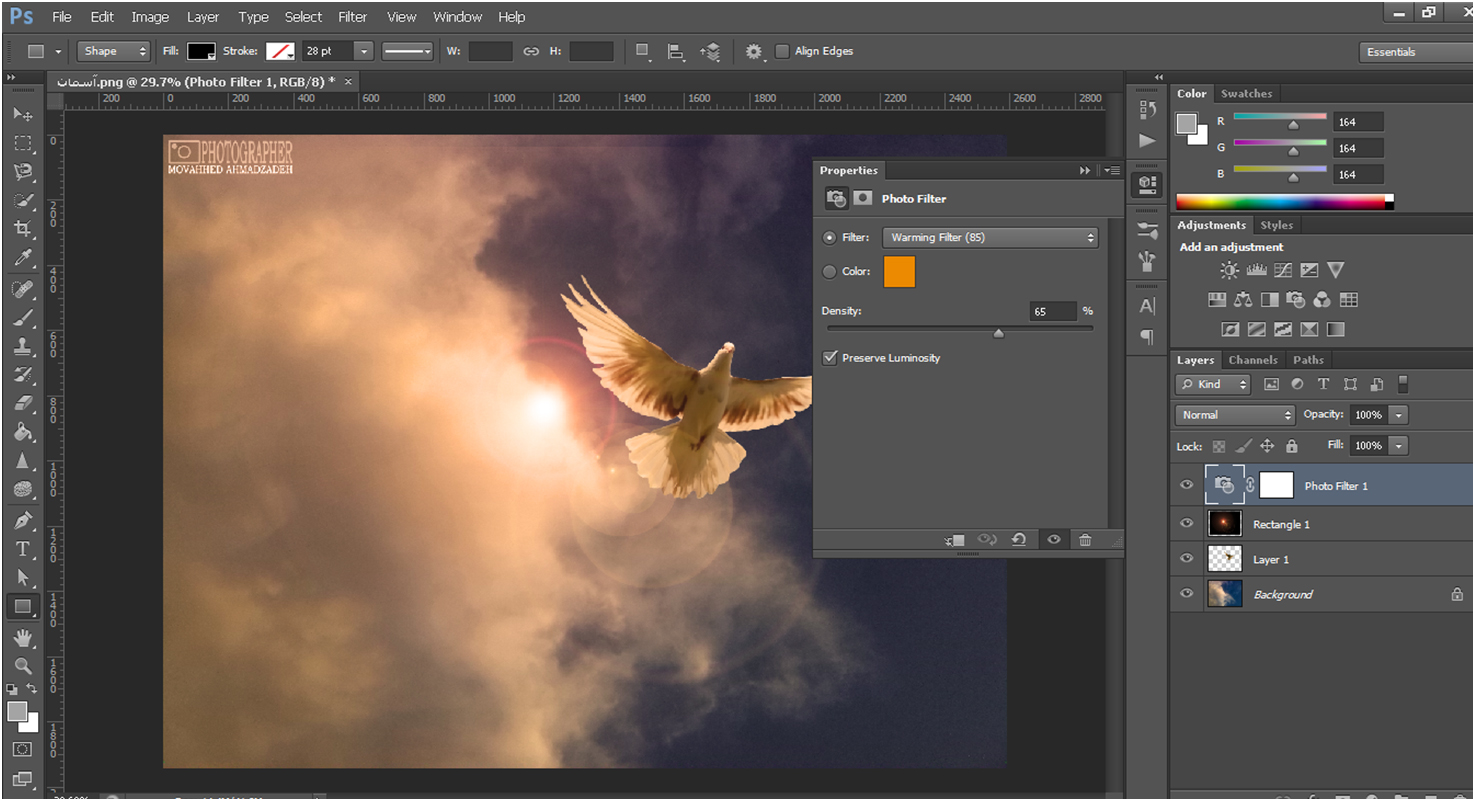1473x799 pixels.
Task: Select the Brush tool
Action: (22, 318)
